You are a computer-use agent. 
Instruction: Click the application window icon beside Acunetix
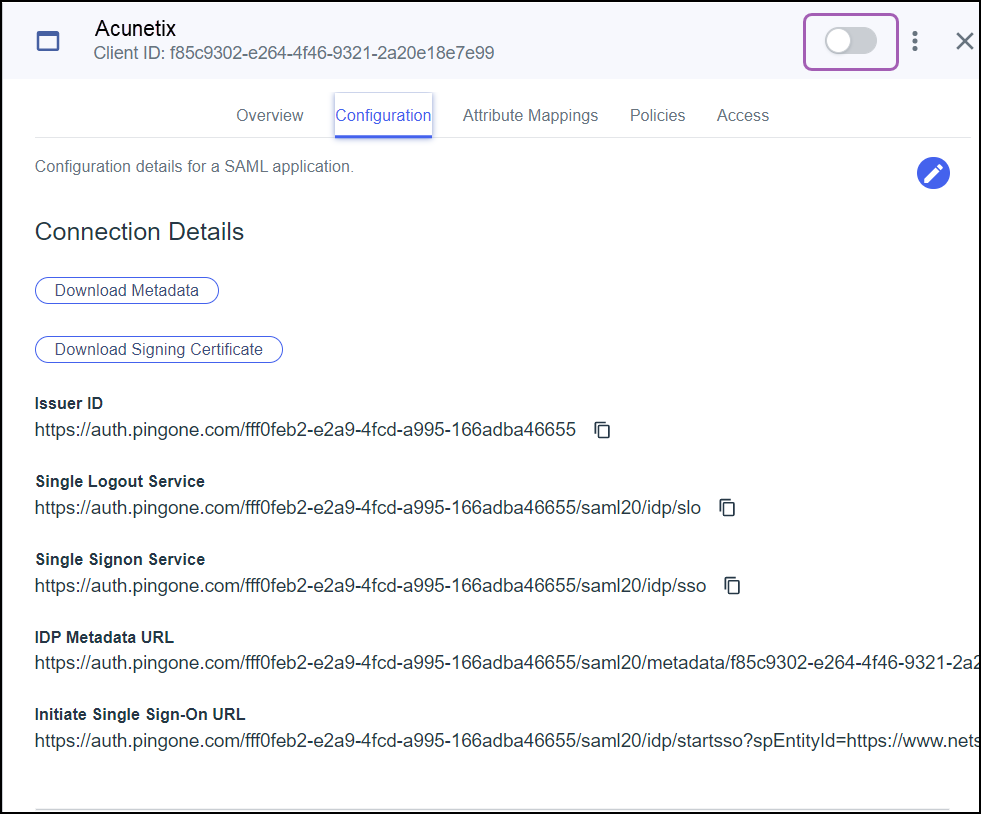[48, 41]
